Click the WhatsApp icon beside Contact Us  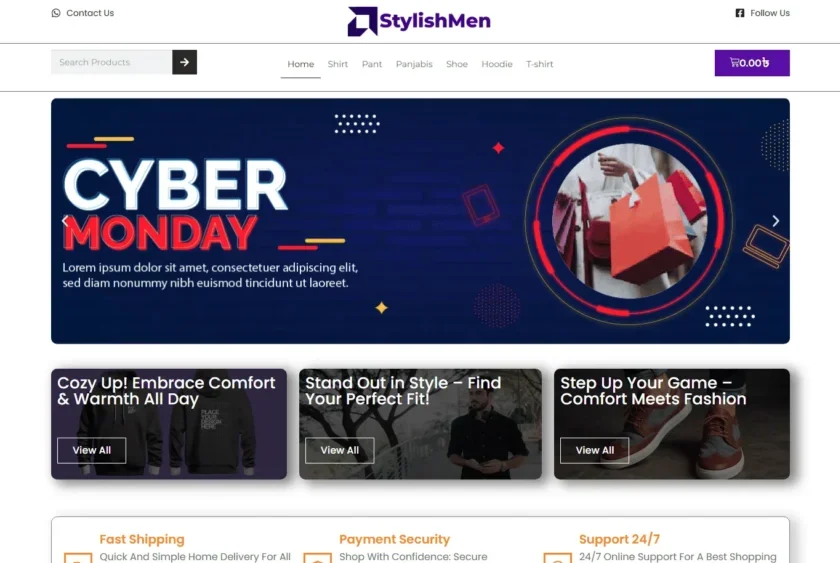[56, 13]
